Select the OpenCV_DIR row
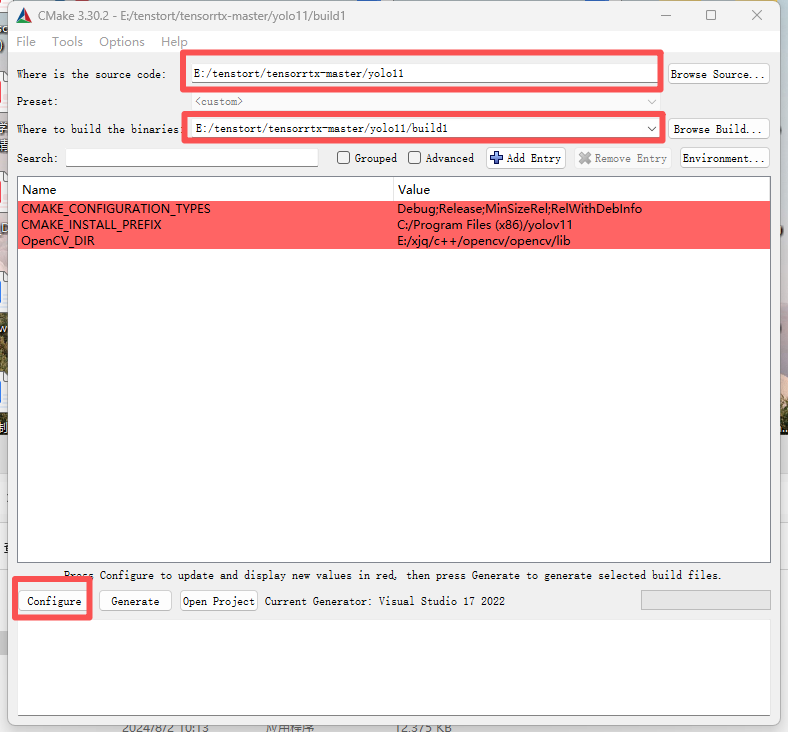This screenshot has height=732, width=788. [394, 241]
